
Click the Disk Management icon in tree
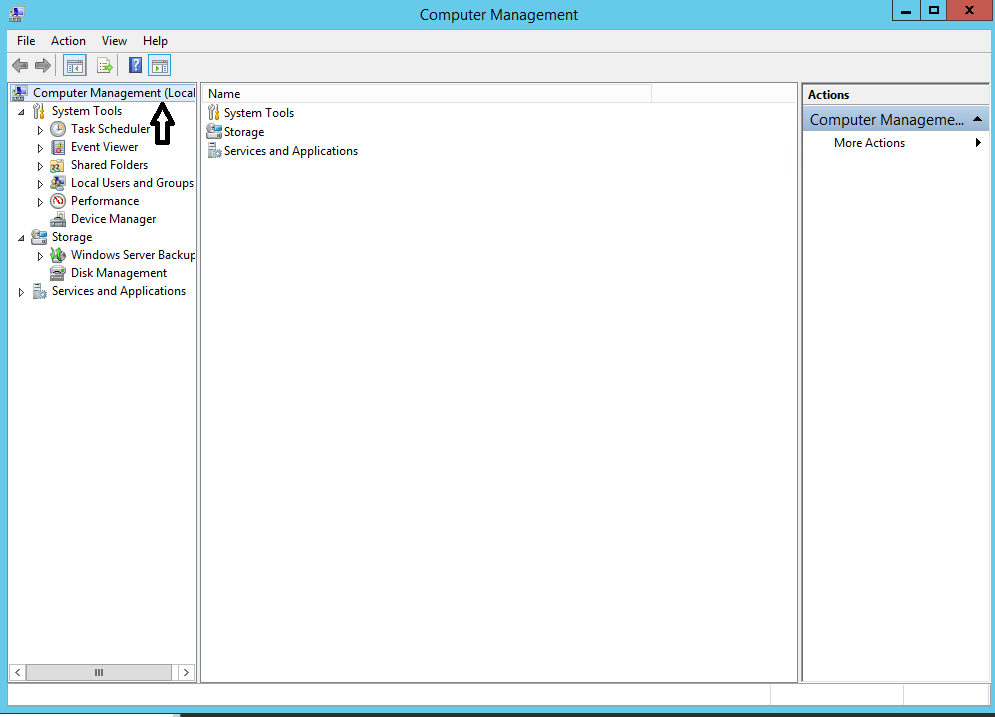click(x=58, y=273)
